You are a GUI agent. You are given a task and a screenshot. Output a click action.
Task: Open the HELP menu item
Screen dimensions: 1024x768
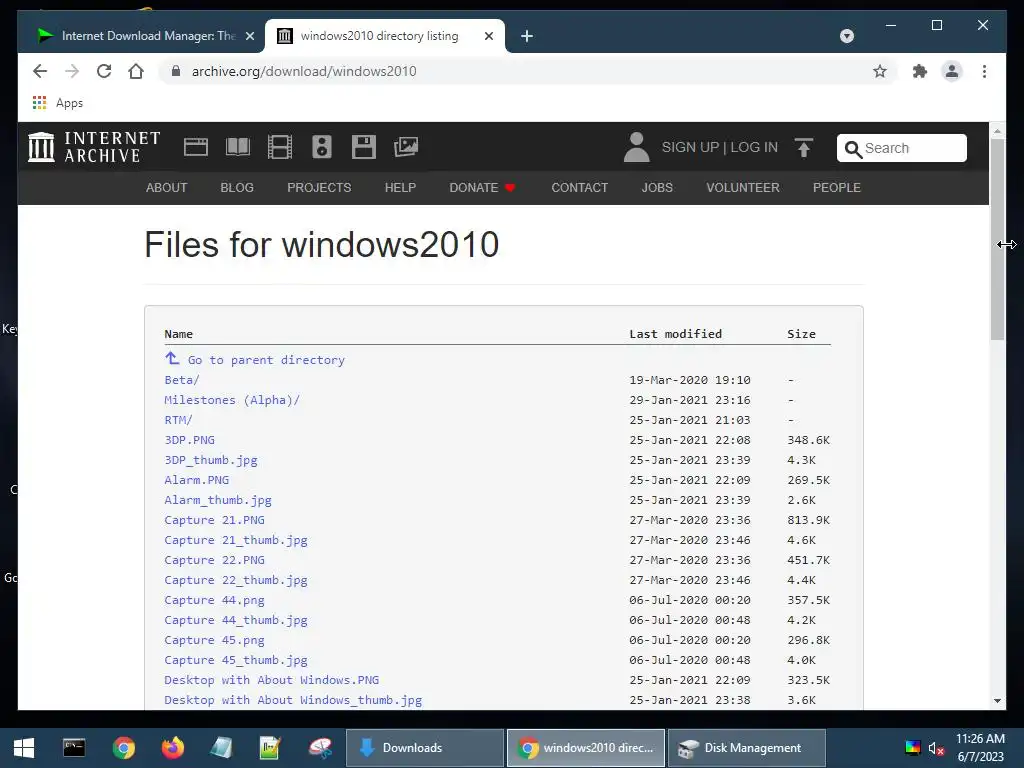coord(400,187)
